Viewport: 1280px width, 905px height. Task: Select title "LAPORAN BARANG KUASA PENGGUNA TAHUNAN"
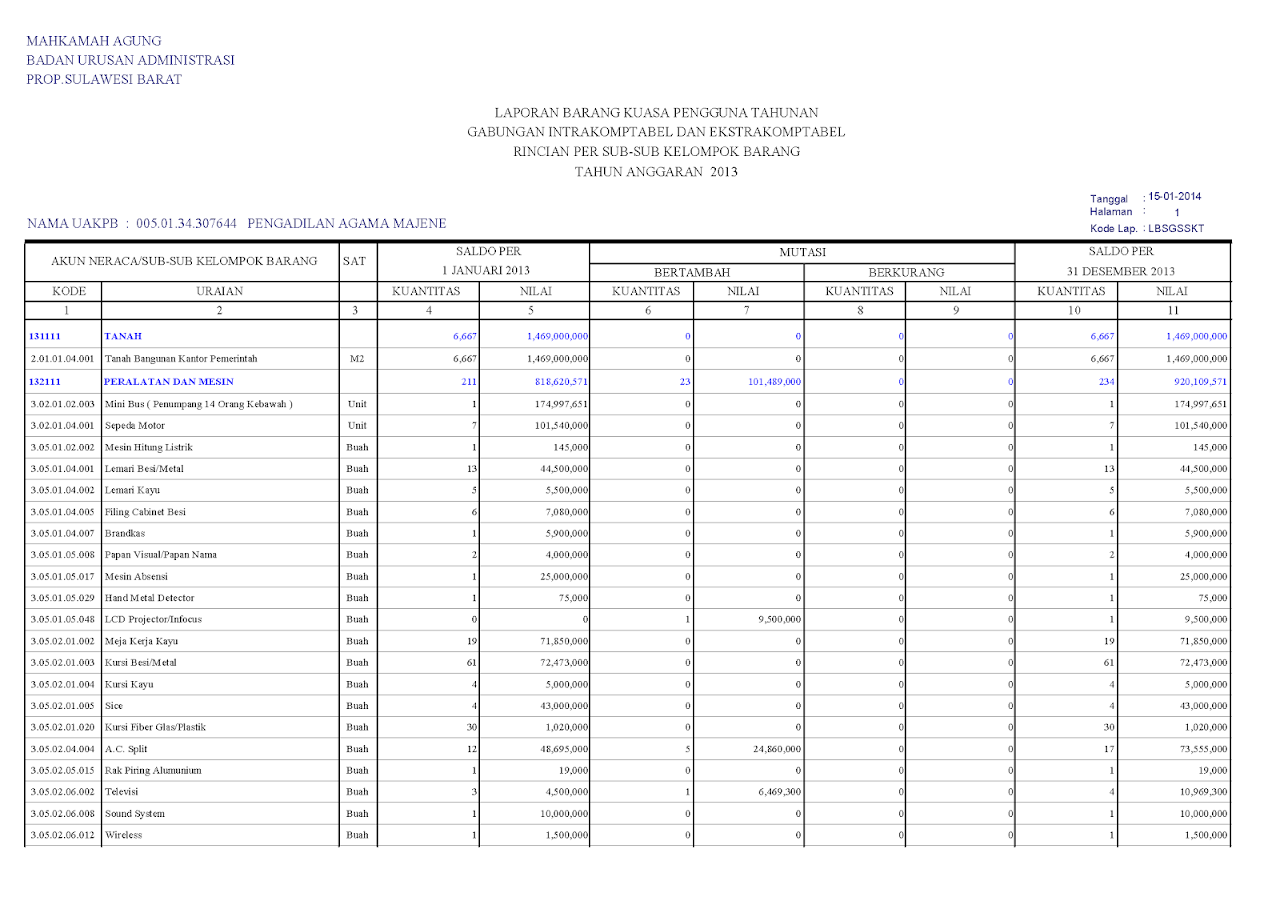point(656,113)
